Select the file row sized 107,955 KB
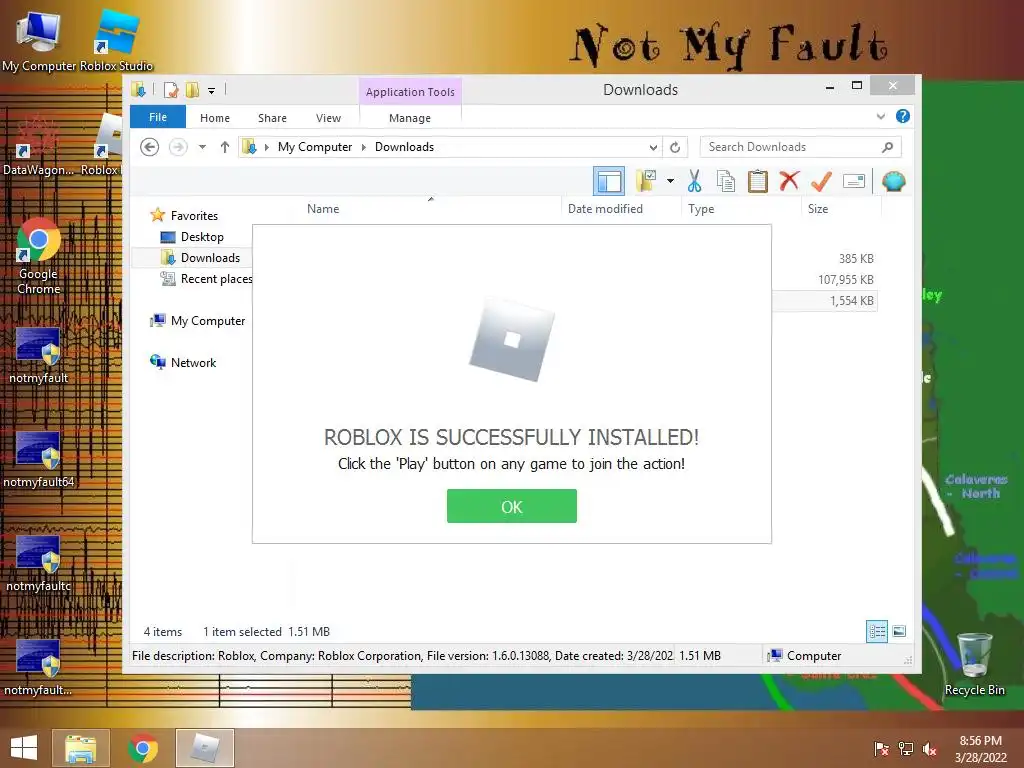The image size is (1024, 768). point(825,280)
